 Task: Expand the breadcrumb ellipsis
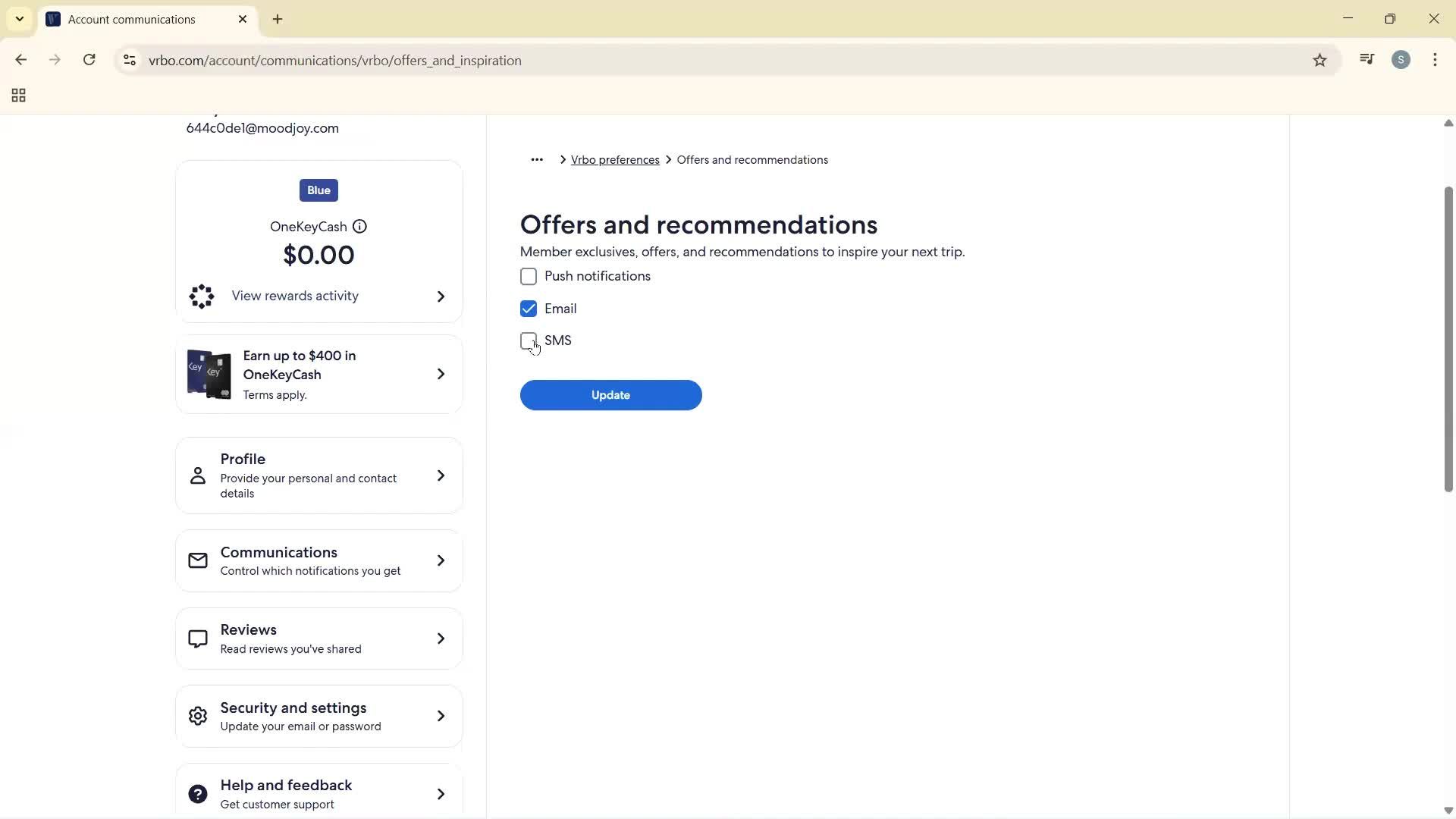point(537,159)
